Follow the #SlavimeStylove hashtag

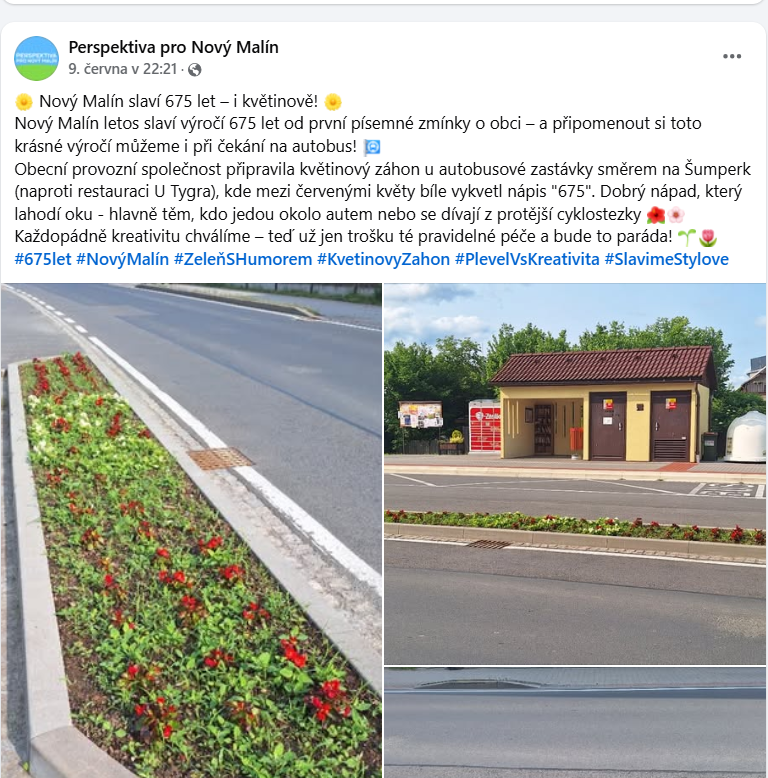pos(666,259)
